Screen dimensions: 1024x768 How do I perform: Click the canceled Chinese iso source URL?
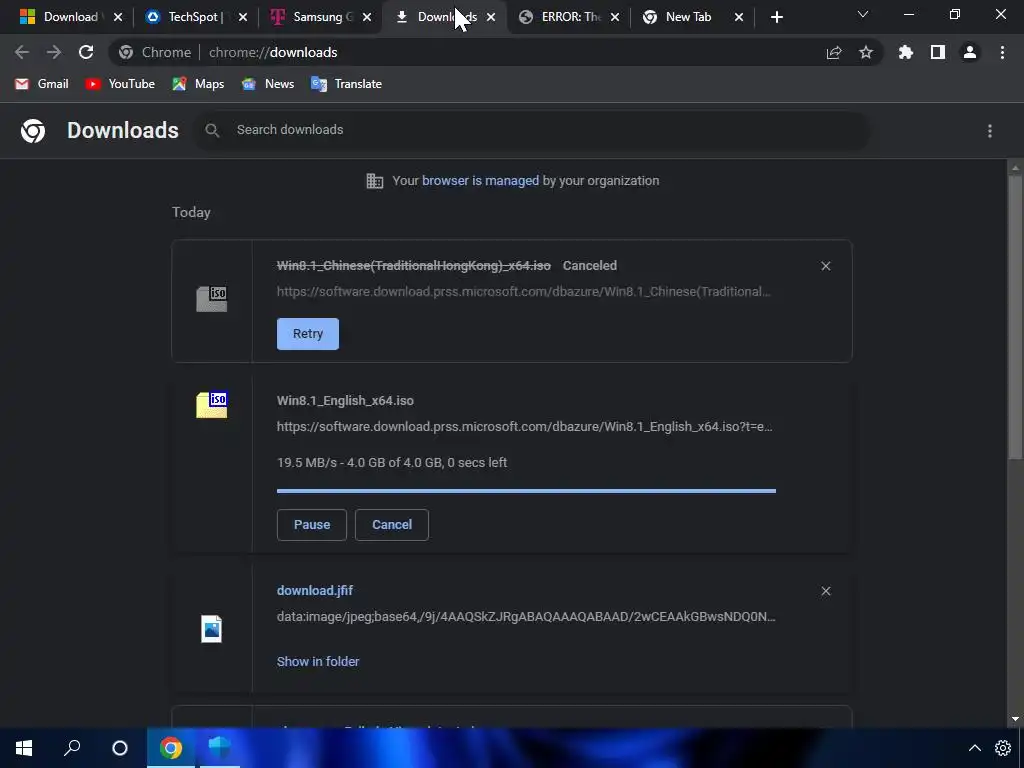[x=524, y=292]
